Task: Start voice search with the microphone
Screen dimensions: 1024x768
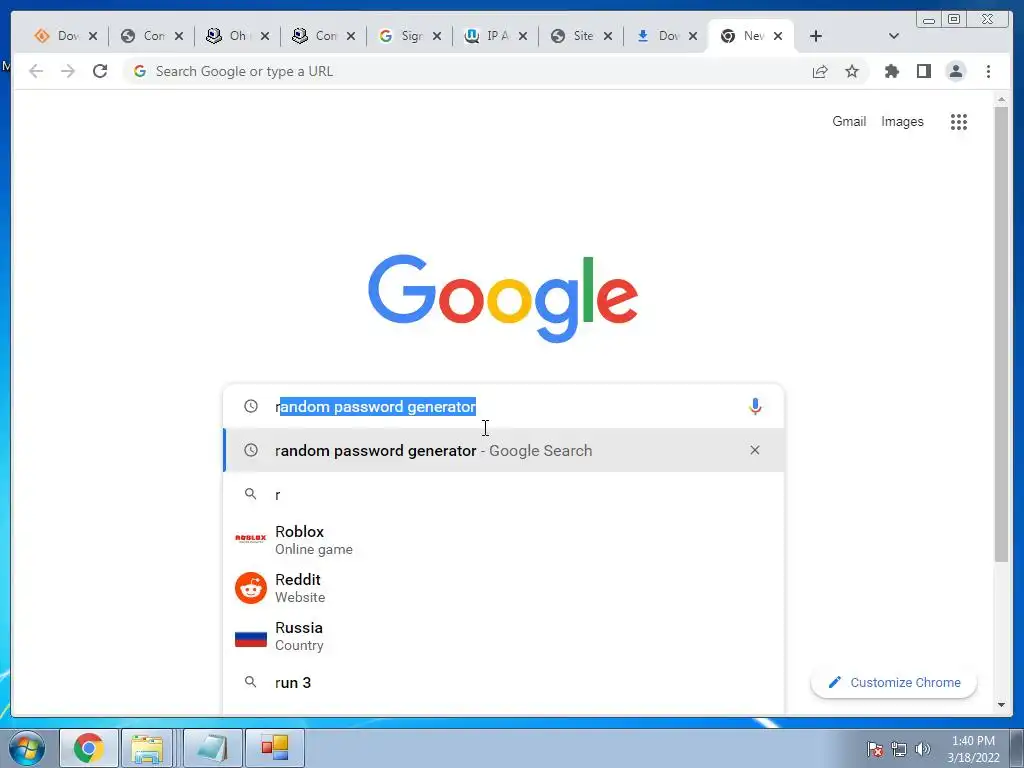Action: coord(755,407)
